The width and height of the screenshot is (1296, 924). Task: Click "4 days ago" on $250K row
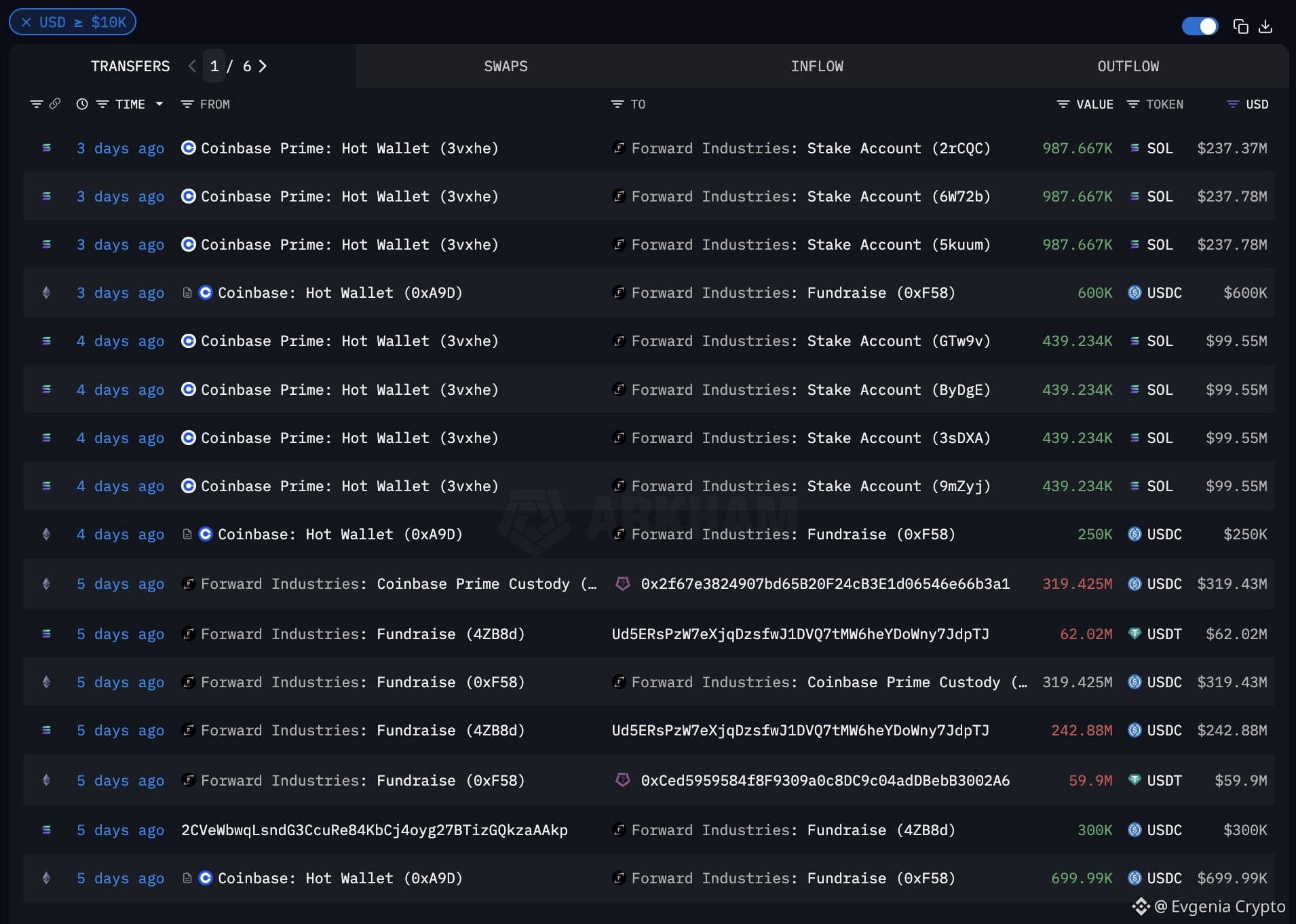click(120, 535)
